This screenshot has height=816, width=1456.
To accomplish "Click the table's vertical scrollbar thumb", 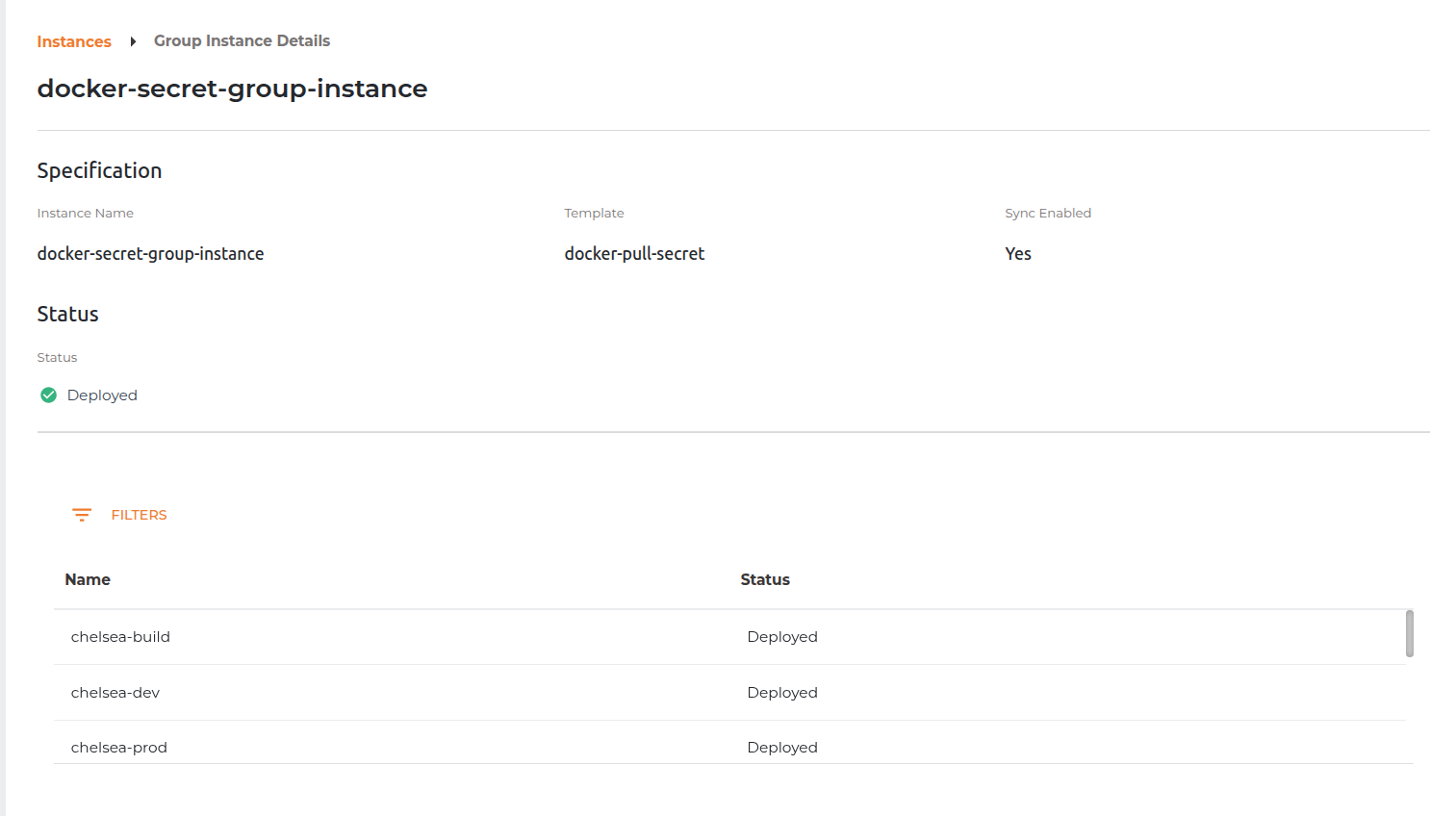I will (1409, 633).
